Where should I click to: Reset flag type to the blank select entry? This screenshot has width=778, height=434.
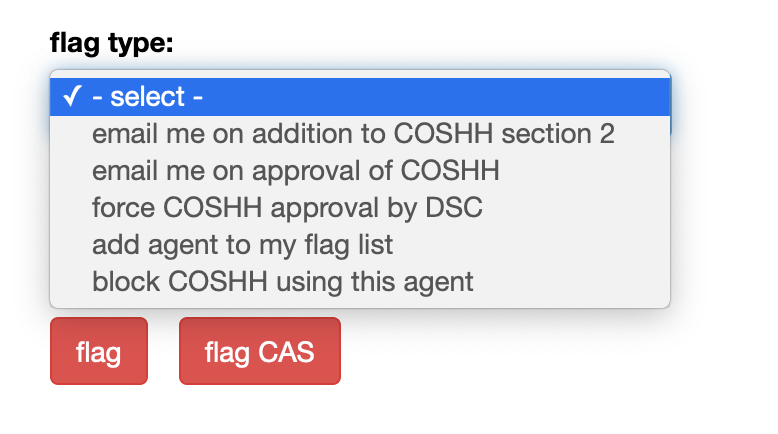pos(148,97)
